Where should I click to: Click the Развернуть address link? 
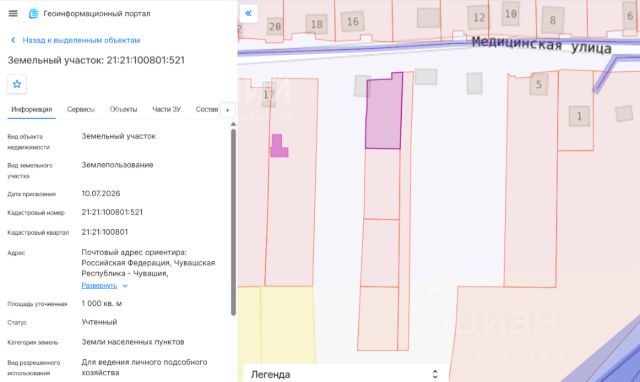point(99,286)
